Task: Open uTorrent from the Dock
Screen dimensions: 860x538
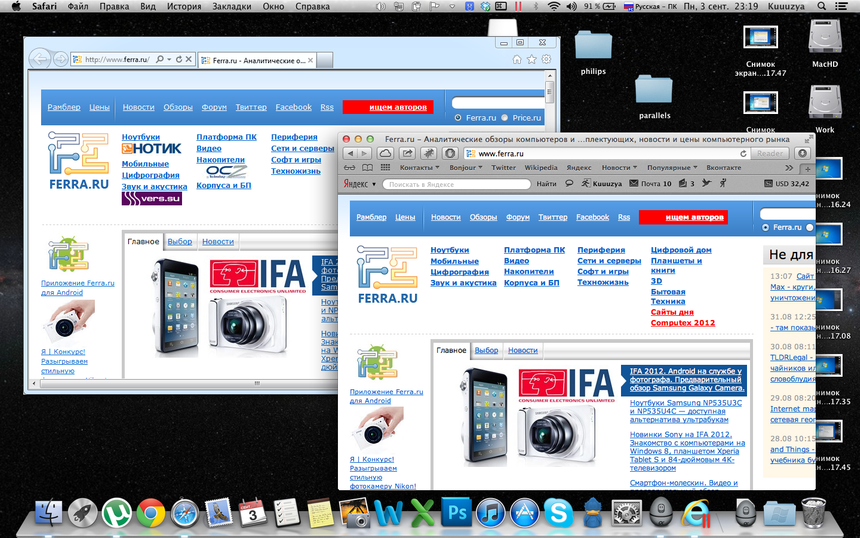Action: 117,513
